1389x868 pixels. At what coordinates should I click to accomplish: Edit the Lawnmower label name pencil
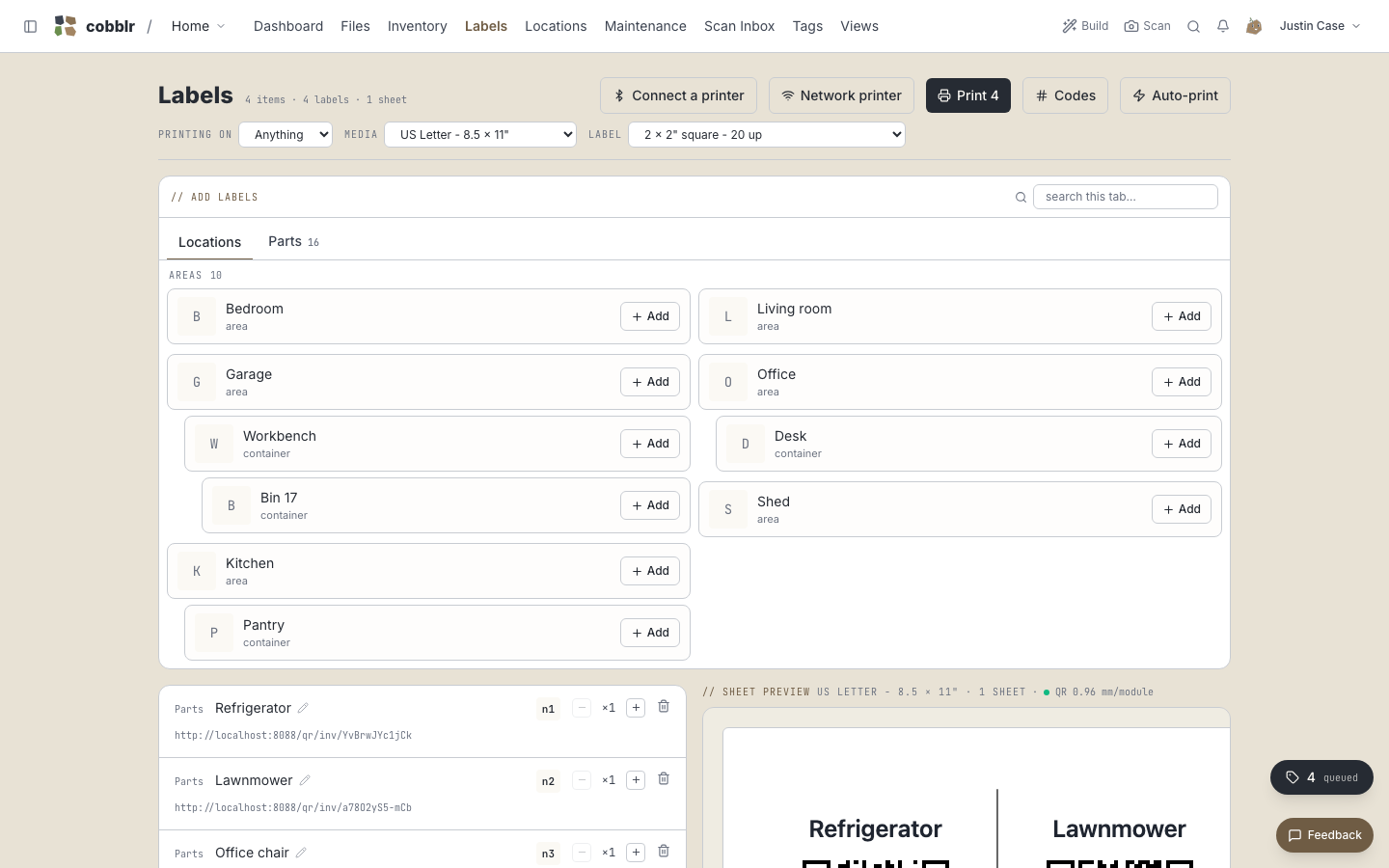pos(305,780)
